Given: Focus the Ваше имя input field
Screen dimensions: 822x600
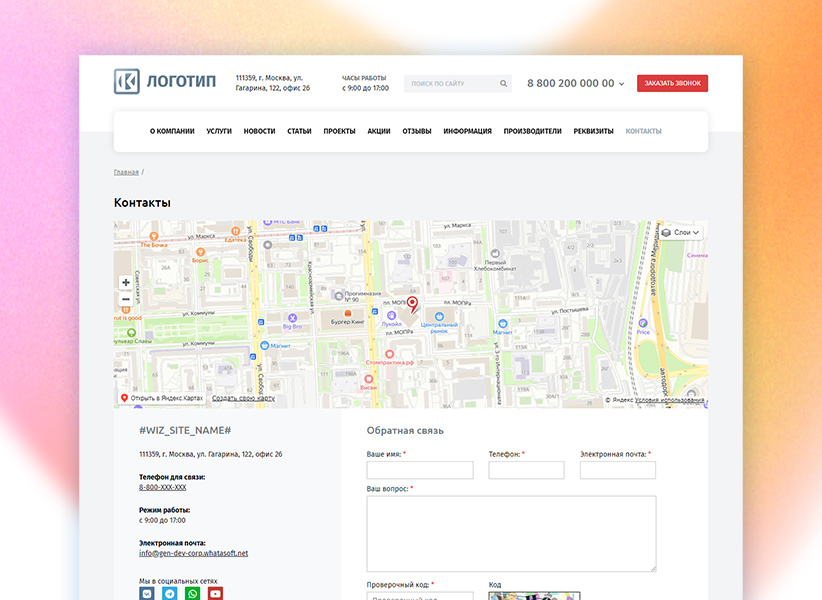Looking at the screenshot, I should (x=420, y=470).
